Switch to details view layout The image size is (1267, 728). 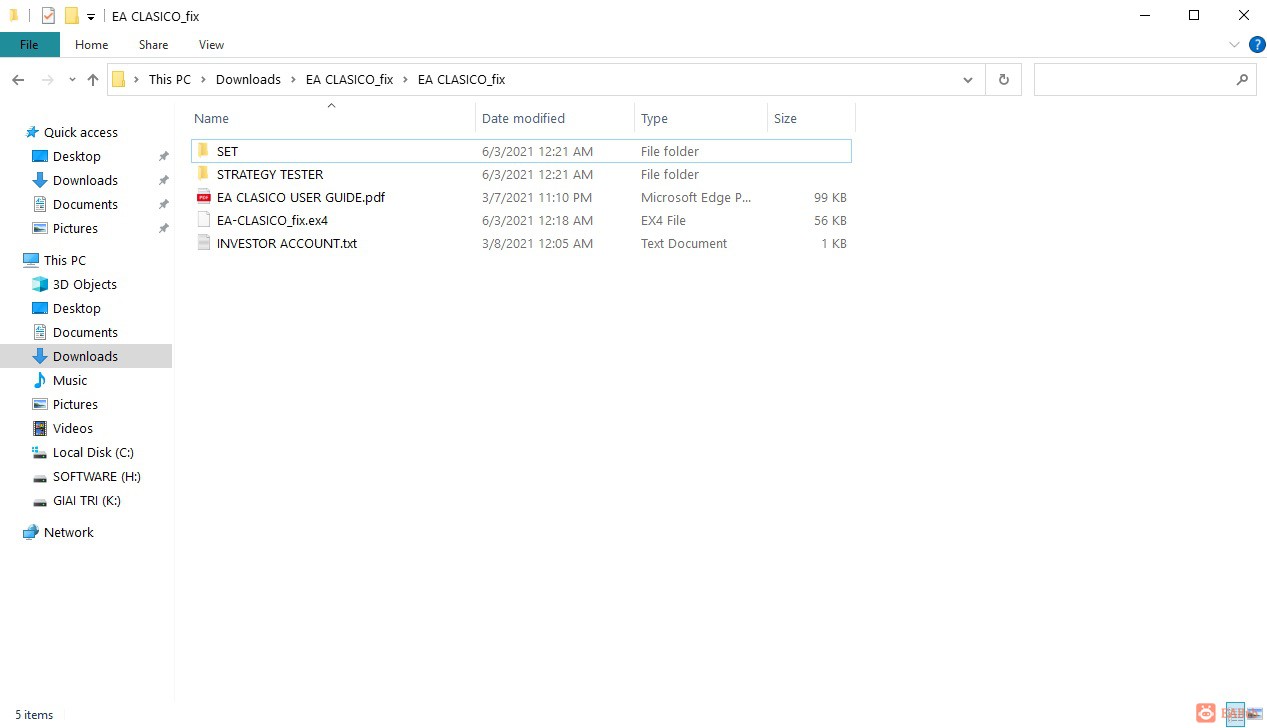click(1235, 713)
